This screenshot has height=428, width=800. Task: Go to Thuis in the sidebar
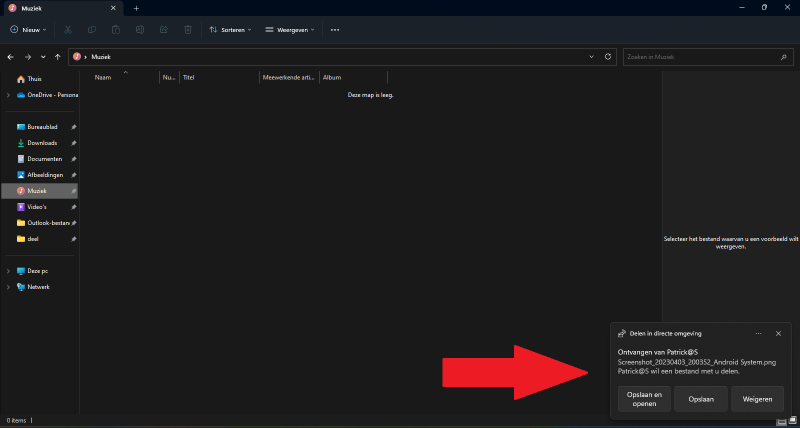(x=35, y=79)
